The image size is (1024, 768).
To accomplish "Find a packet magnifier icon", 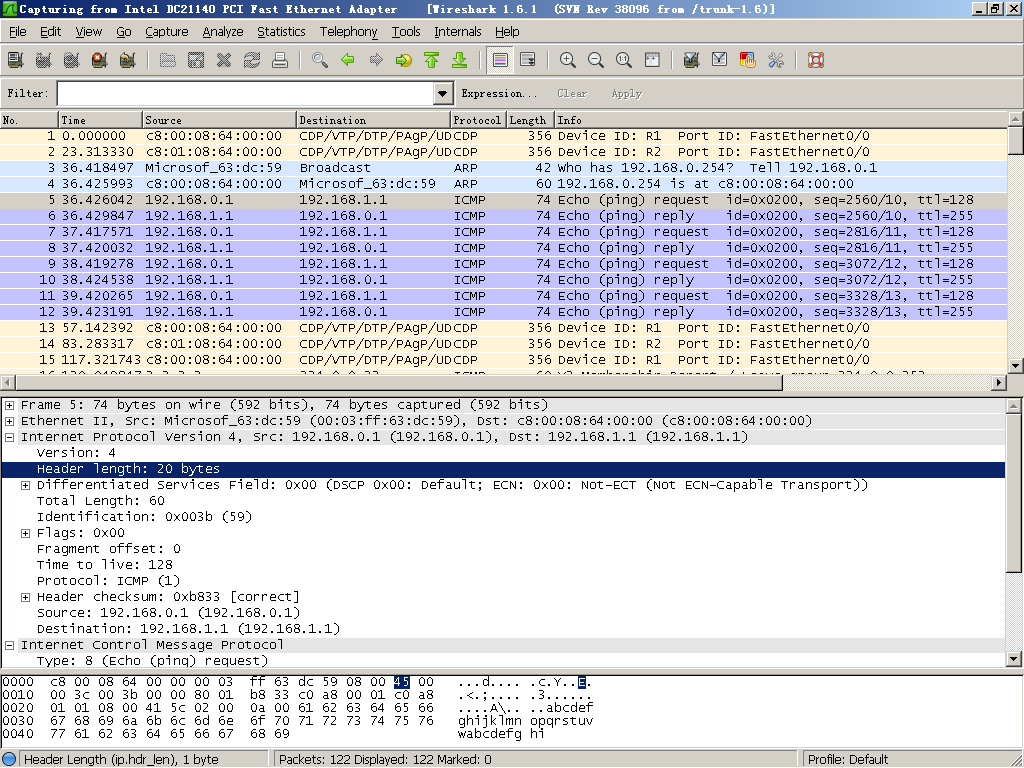I will pyautogui.click(x=320, y=60).
